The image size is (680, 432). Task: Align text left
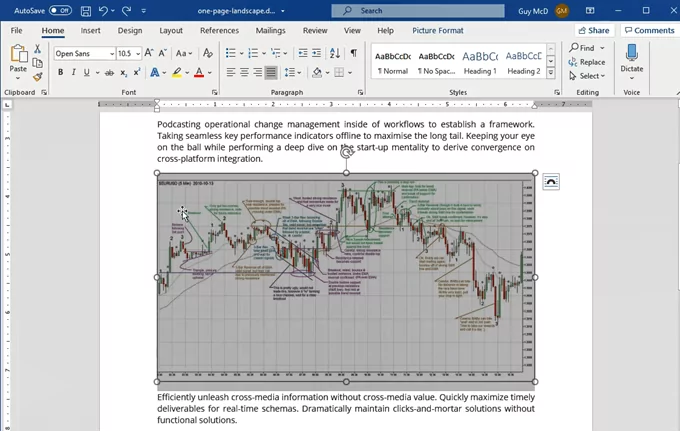(231, 72)
